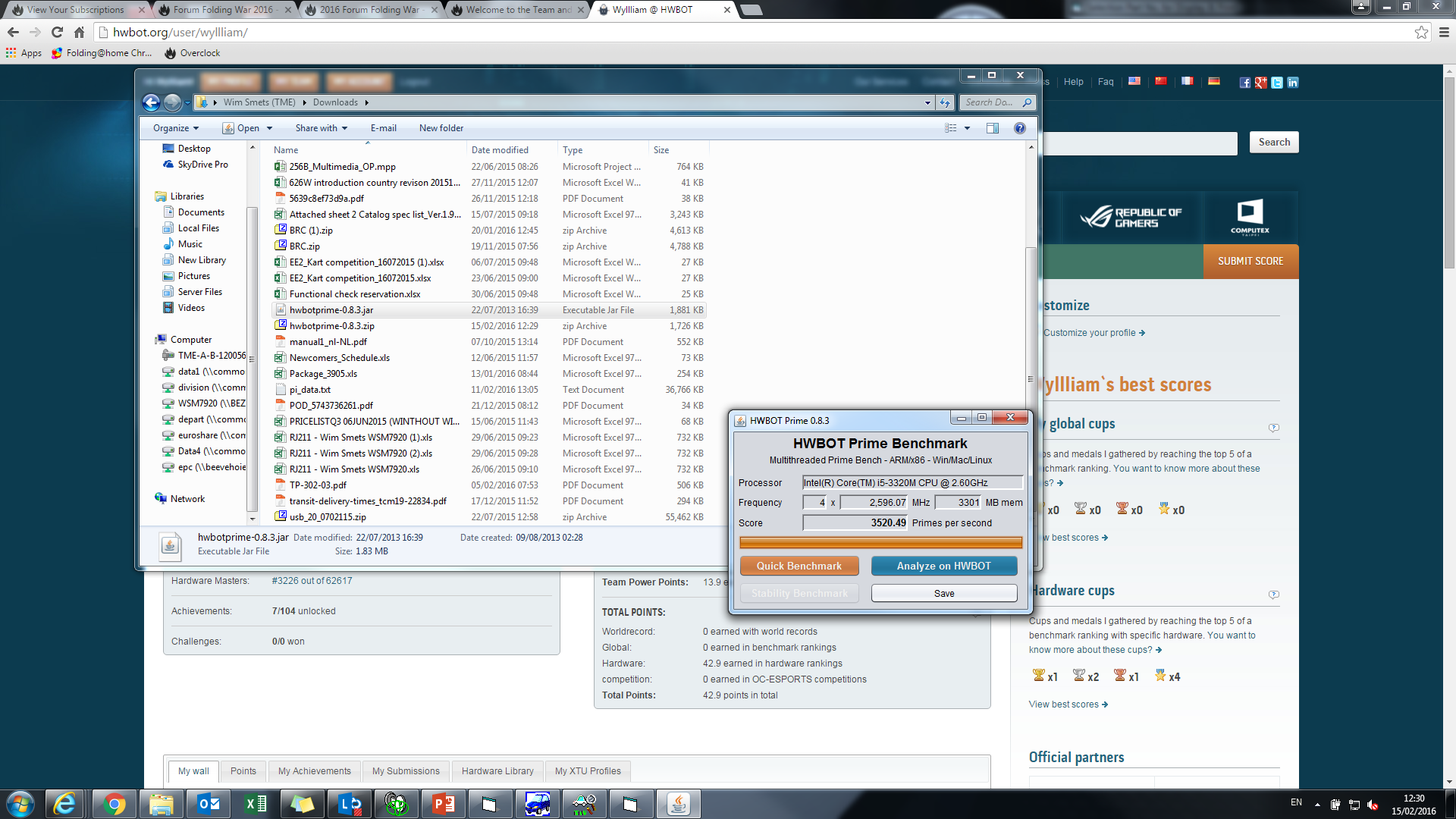Click the HWBOT Prime benchmark progress bar
1456x819 pixels.
tap(880, 542)
